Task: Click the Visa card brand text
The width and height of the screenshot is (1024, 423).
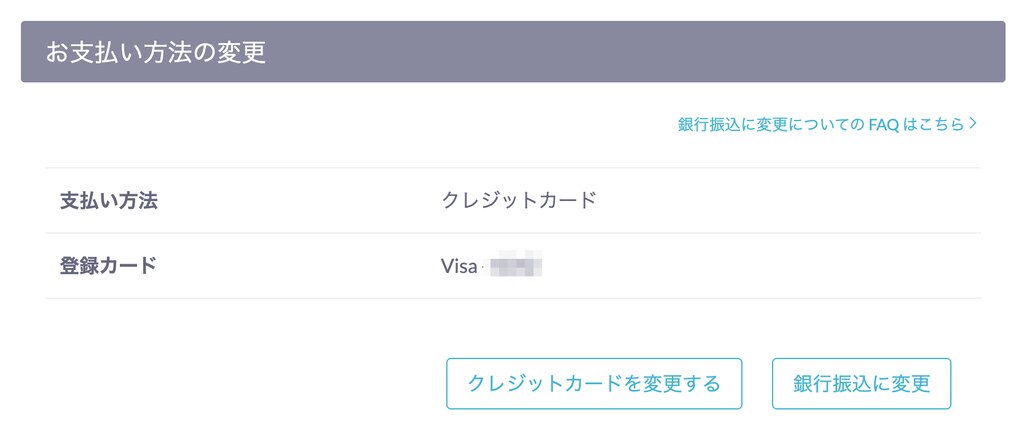Action: click(459, 267)
